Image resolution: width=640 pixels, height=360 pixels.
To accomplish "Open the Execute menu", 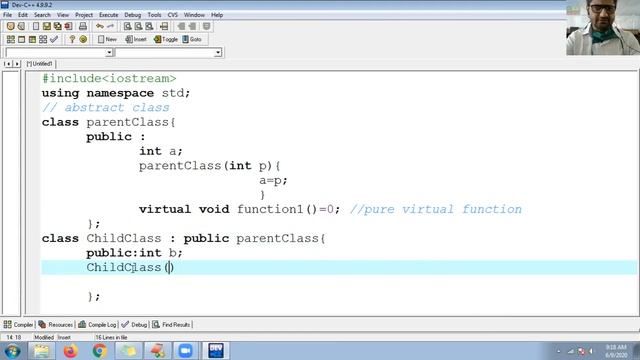I will pos(109,15).
